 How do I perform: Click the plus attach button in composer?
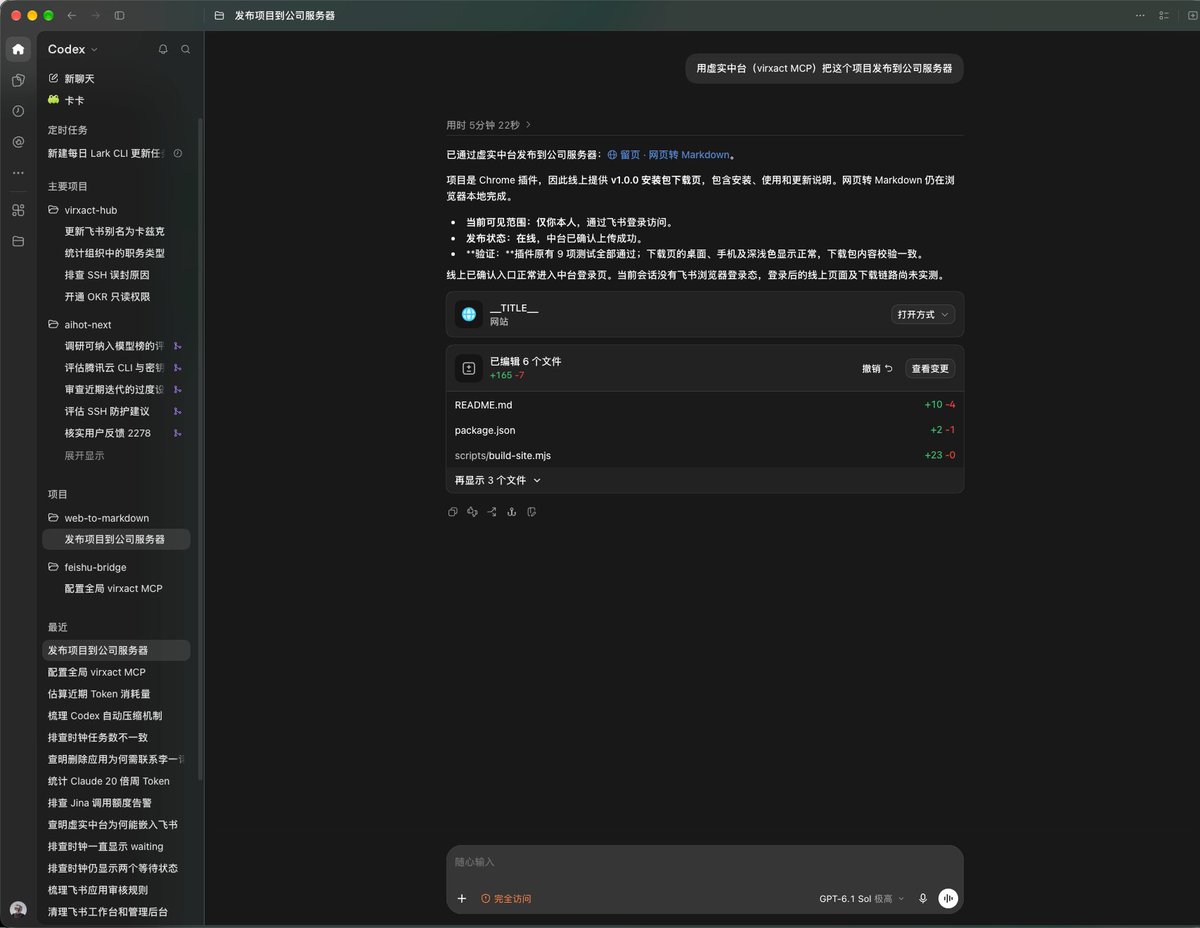tap(462, 899)
